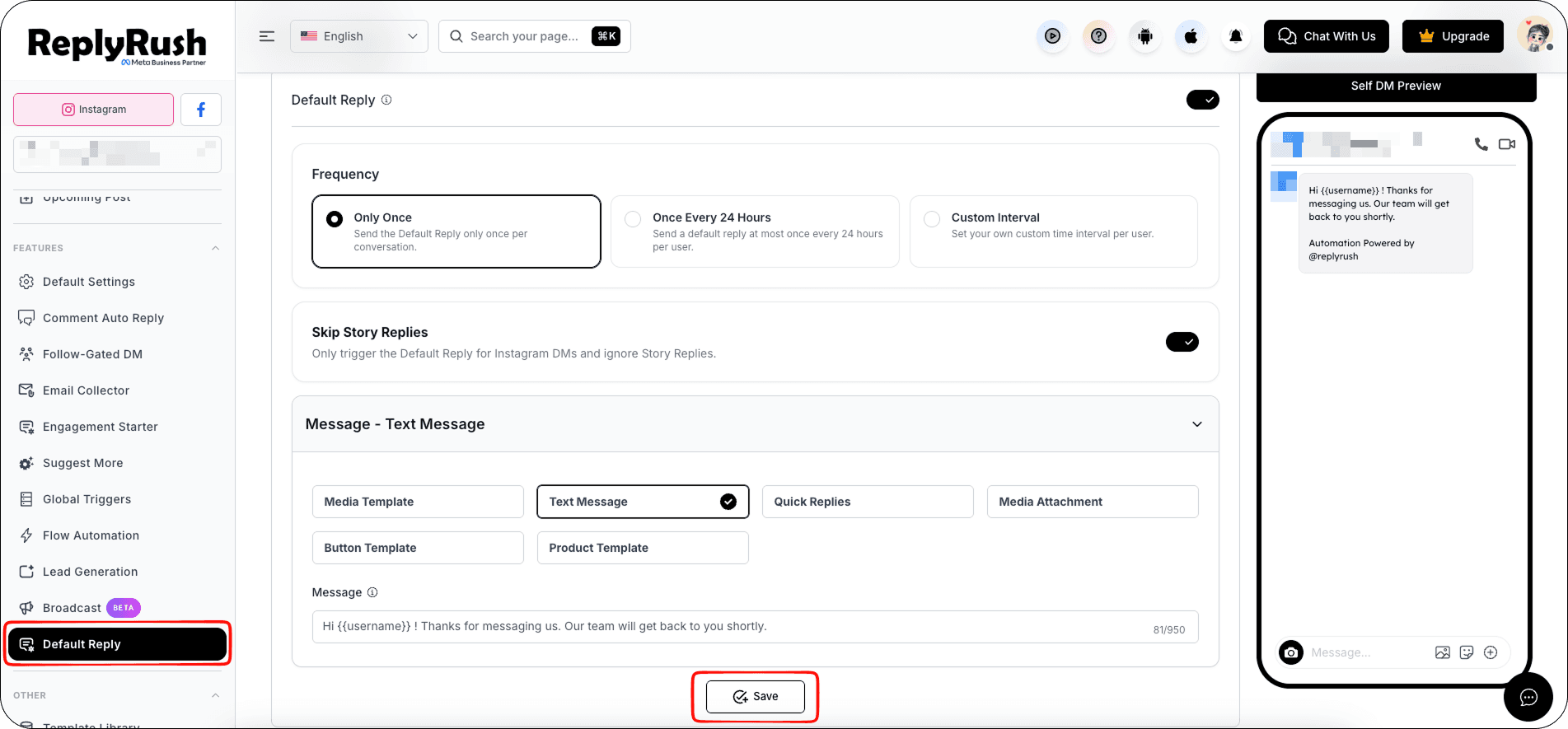Click the Save button

(x=756, y=696)
